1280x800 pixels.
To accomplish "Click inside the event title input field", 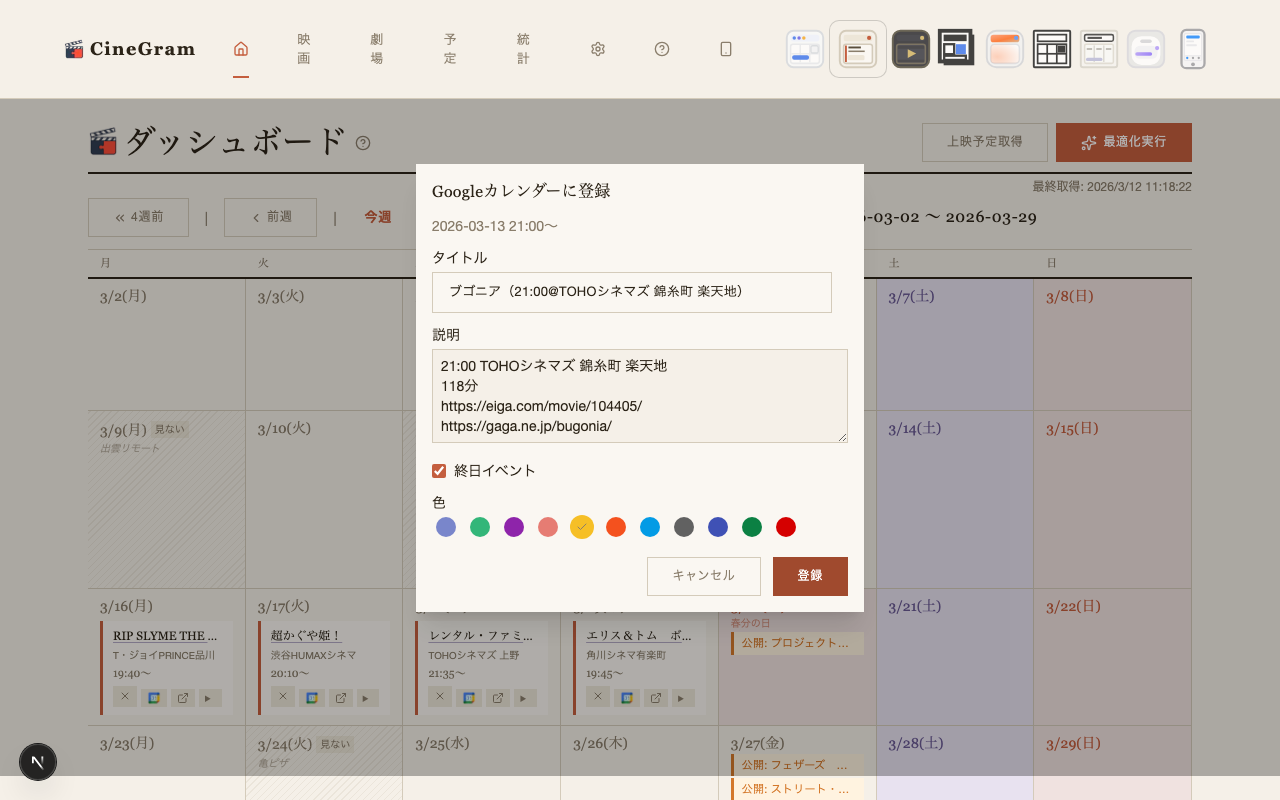I will [x=631, y=292].
